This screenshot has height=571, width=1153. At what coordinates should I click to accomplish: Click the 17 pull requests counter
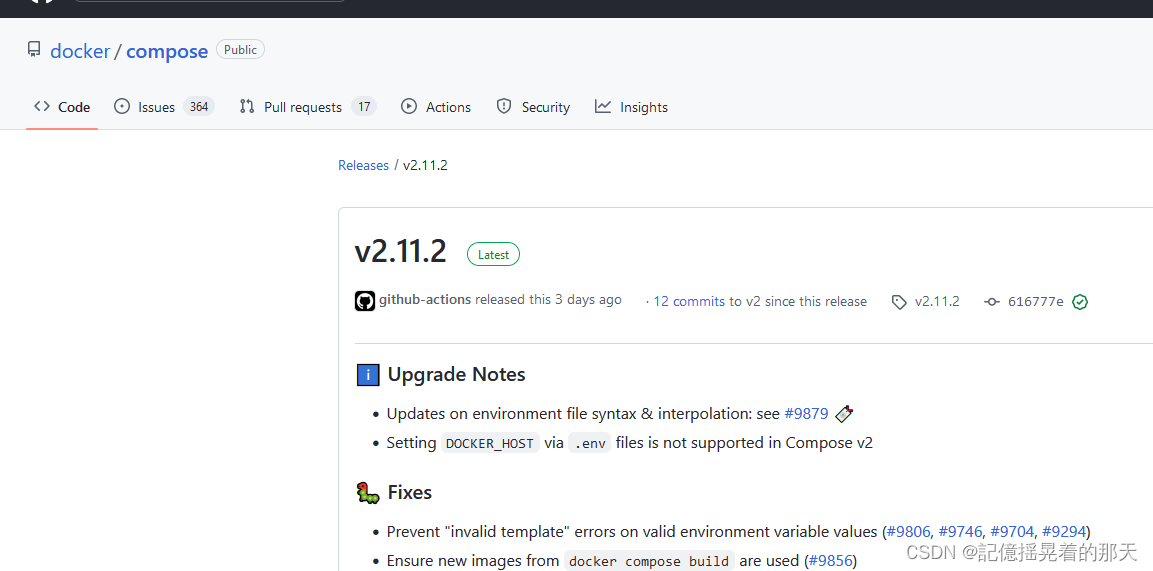[364, 107]
